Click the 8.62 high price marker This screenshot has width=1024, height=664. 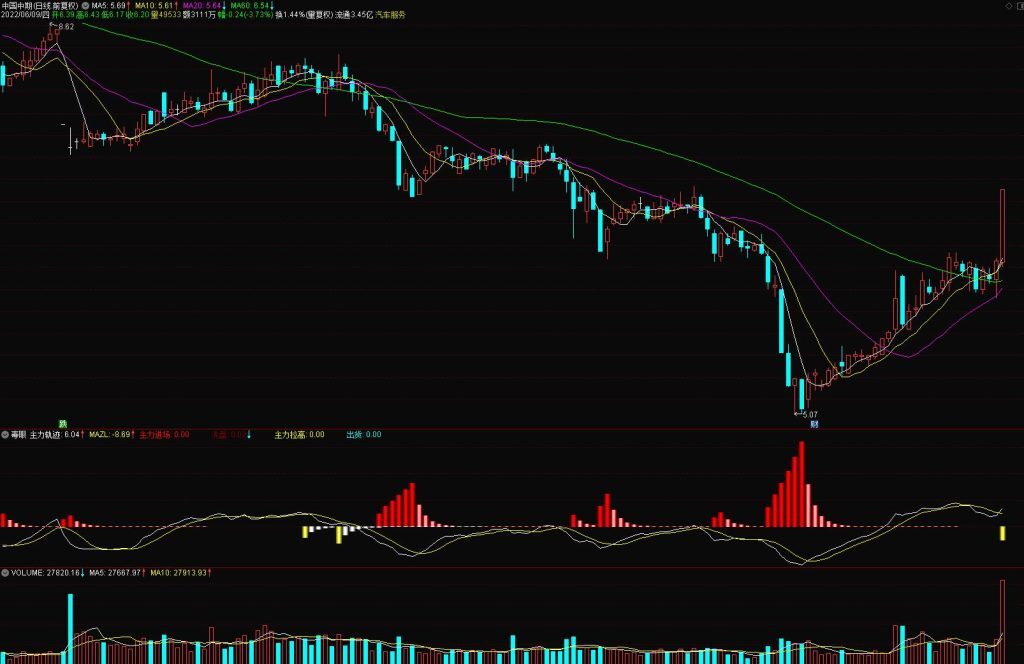pos(64,27)
